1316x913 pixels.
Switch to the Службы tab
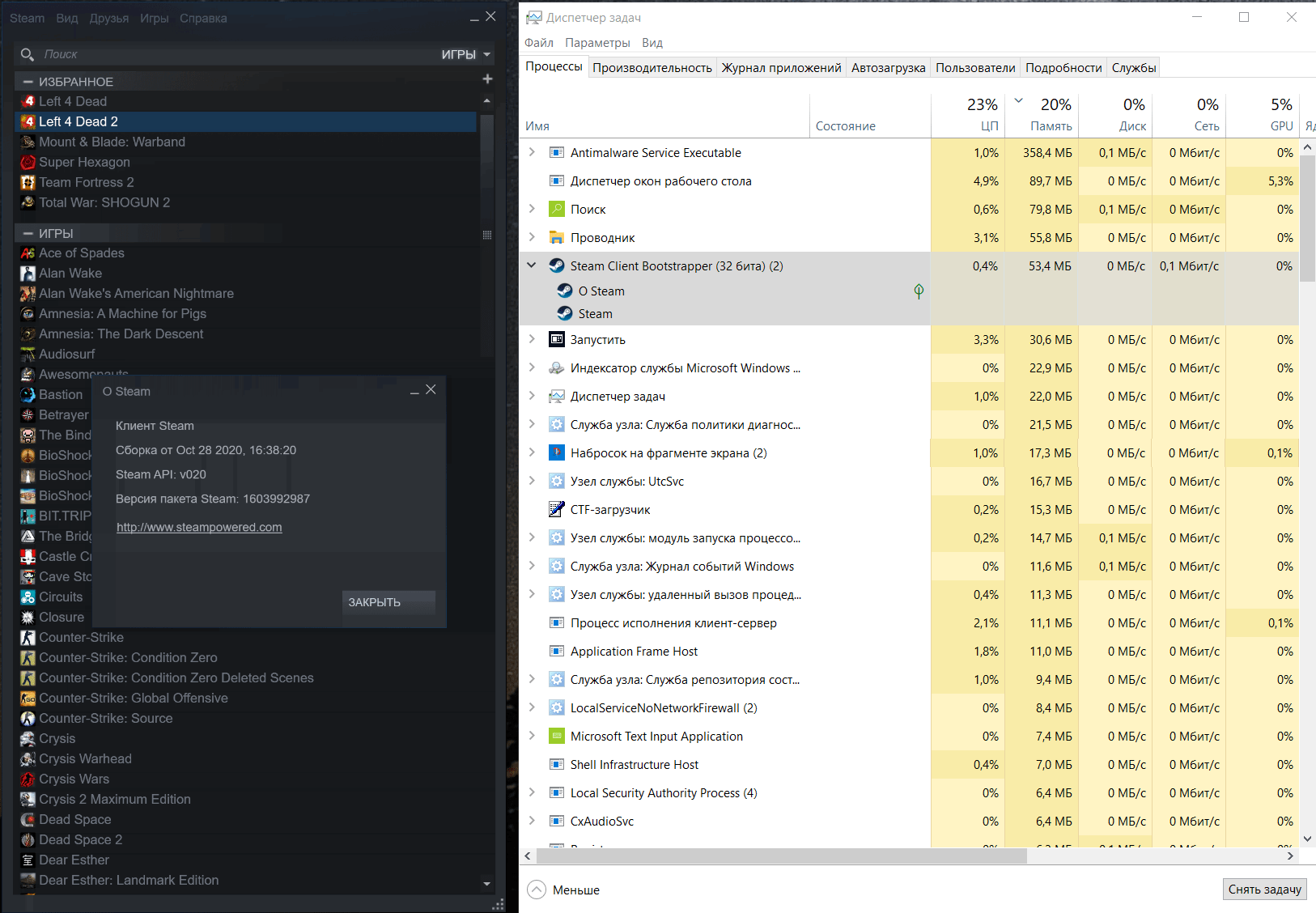point(1133,68)
